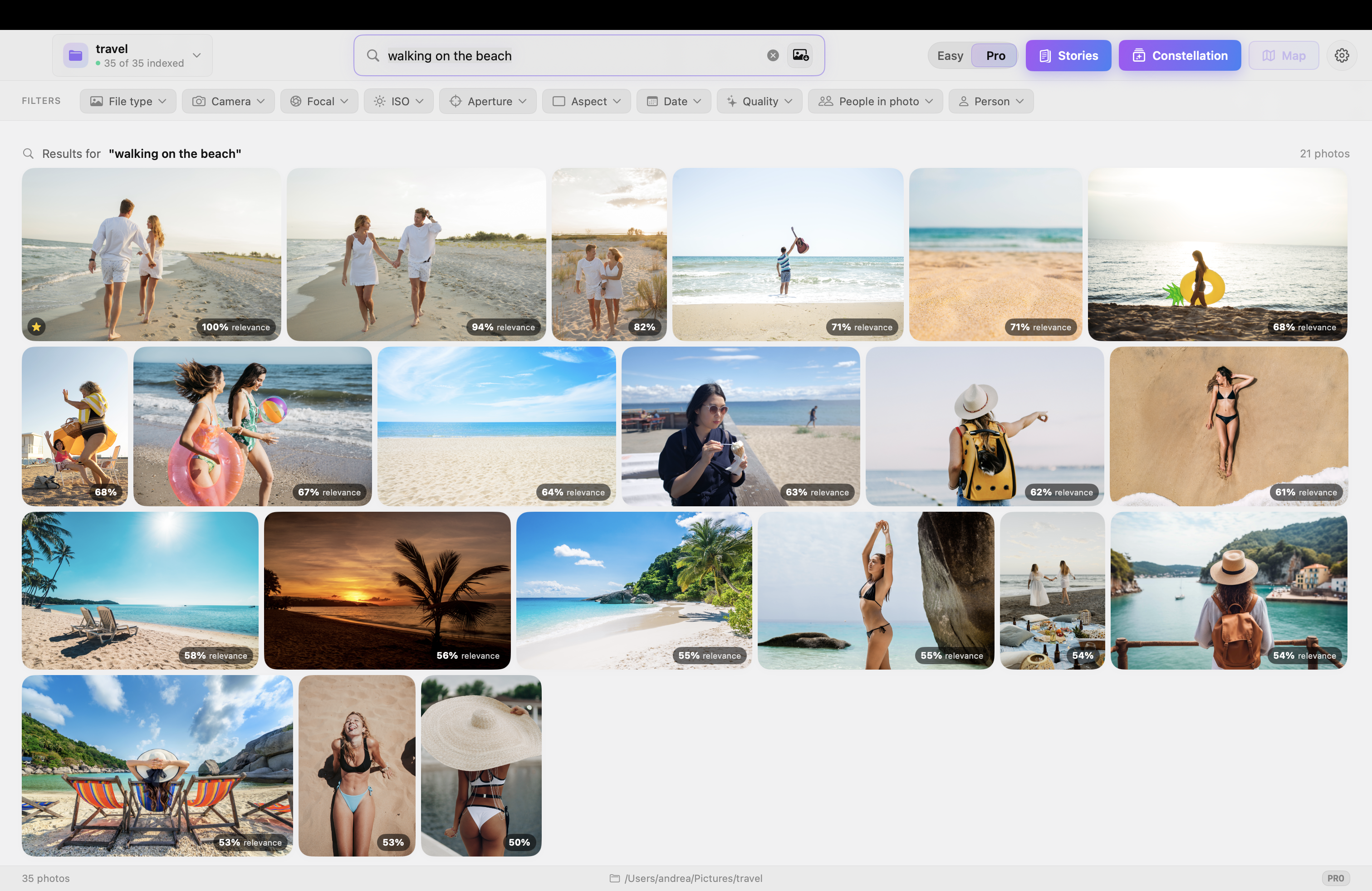Open the 54% relevance woman overlooking bay photo
Image resolution: width=1372 pixels, height=891 pixels.
point(1229,590)
